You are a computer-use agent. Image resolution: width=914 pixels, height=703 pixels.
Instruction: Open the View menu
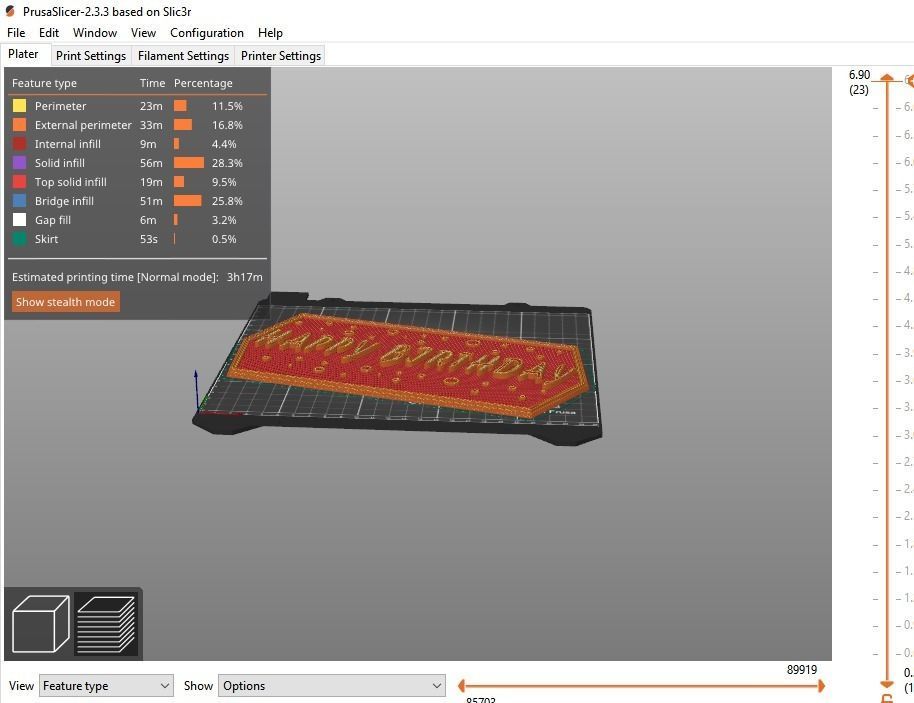[143, 33]
